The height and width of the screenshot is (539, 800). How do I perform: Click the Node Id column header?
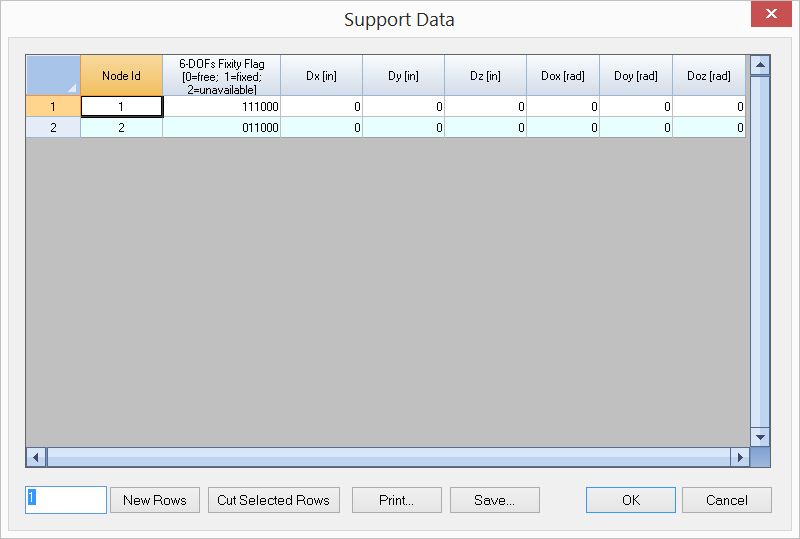(121, 75)
